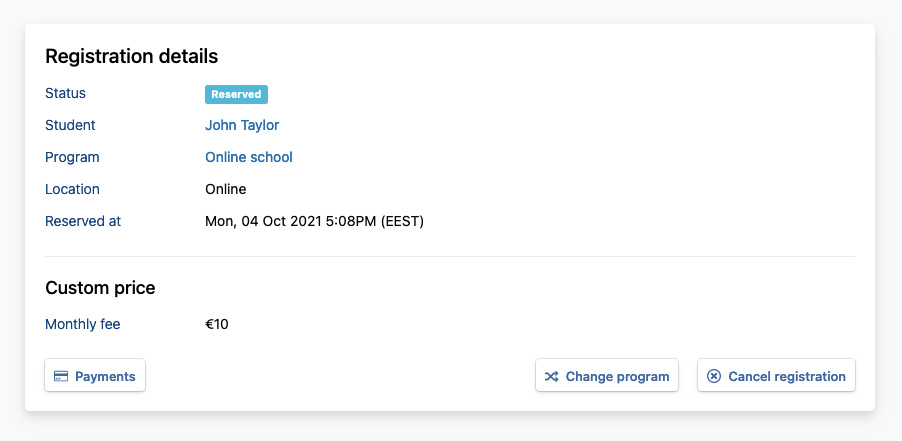Click the circled X cancel icon
Viewport: 902px width, 441px height.
[713, 376]
